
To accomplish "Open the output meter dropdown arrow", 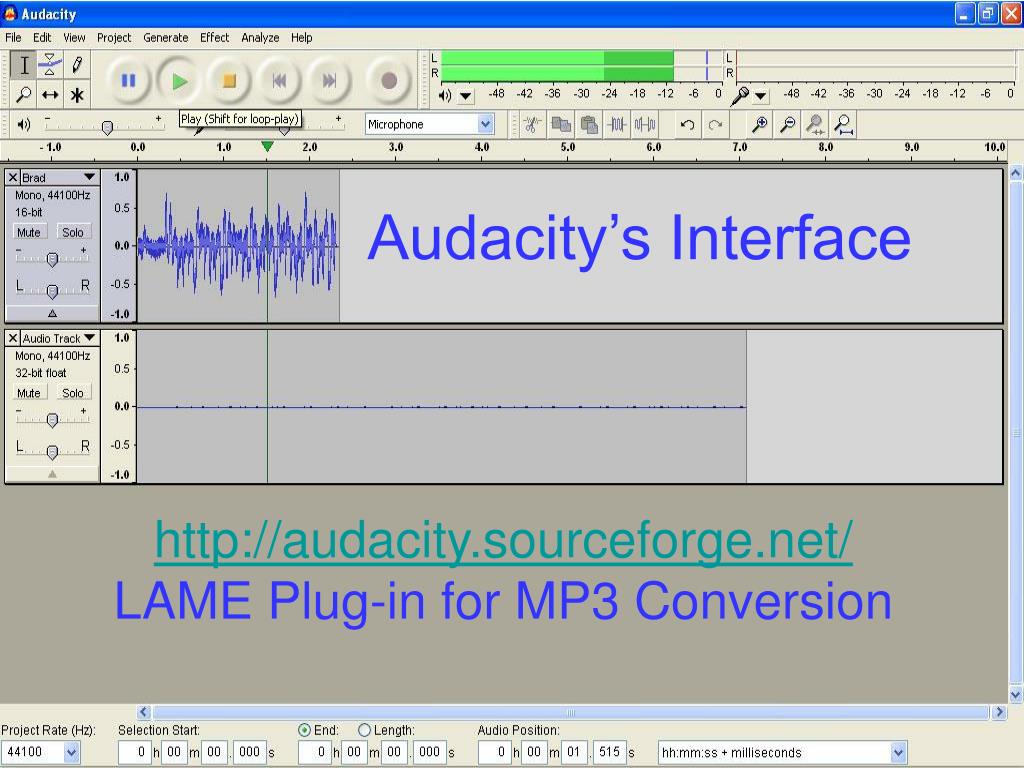I will [466, 96].
